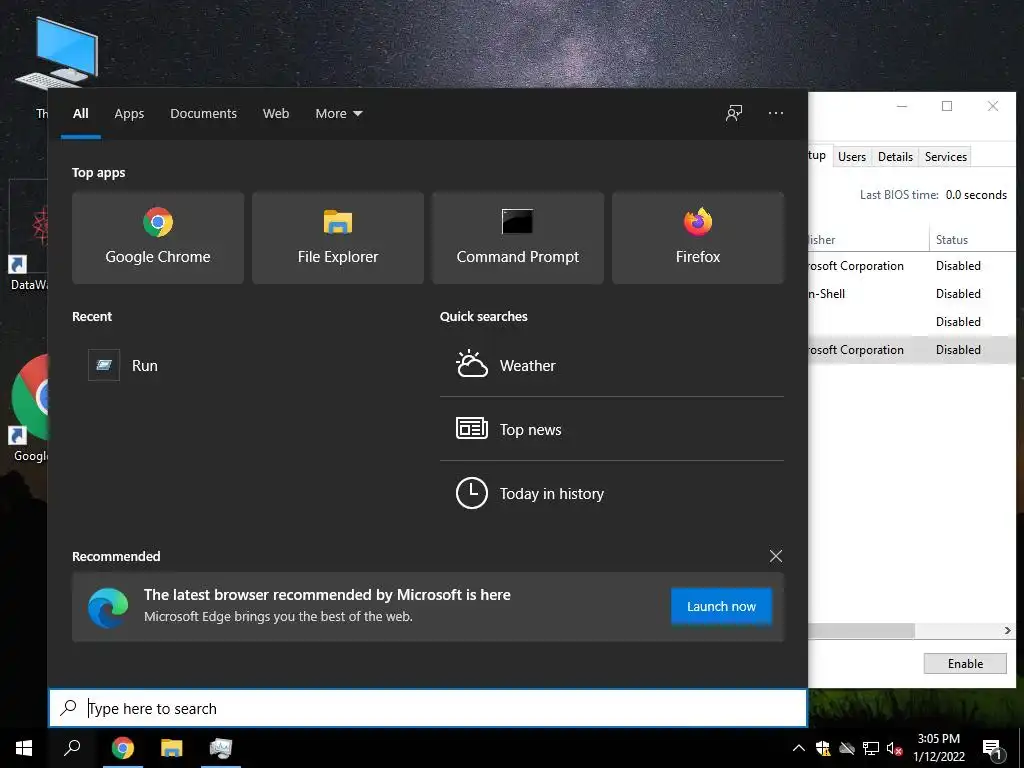Open the Details tab in Task Manager

[895, 157]
